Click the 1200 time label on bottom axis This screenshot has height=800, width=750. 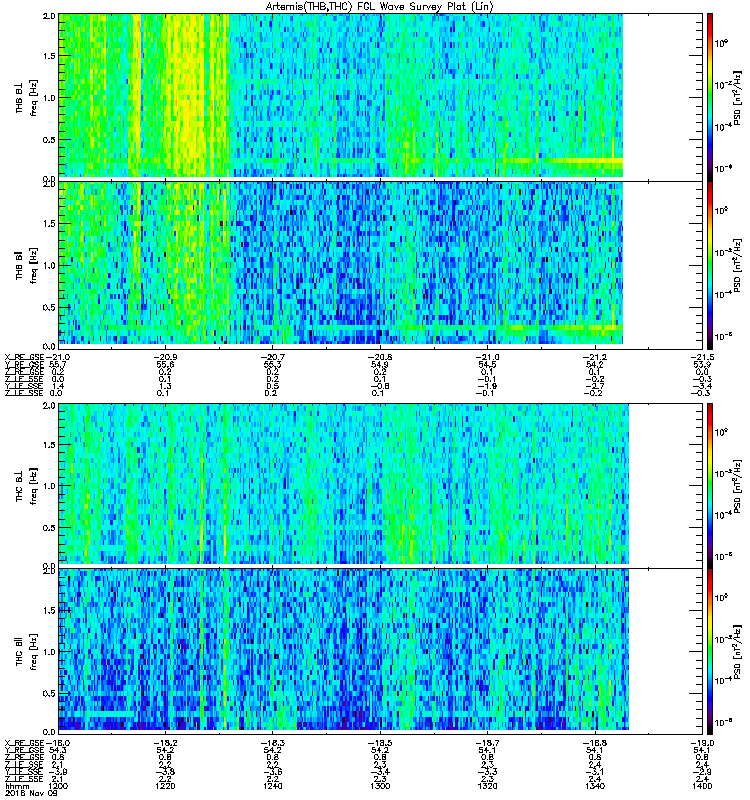pos(58,786)
